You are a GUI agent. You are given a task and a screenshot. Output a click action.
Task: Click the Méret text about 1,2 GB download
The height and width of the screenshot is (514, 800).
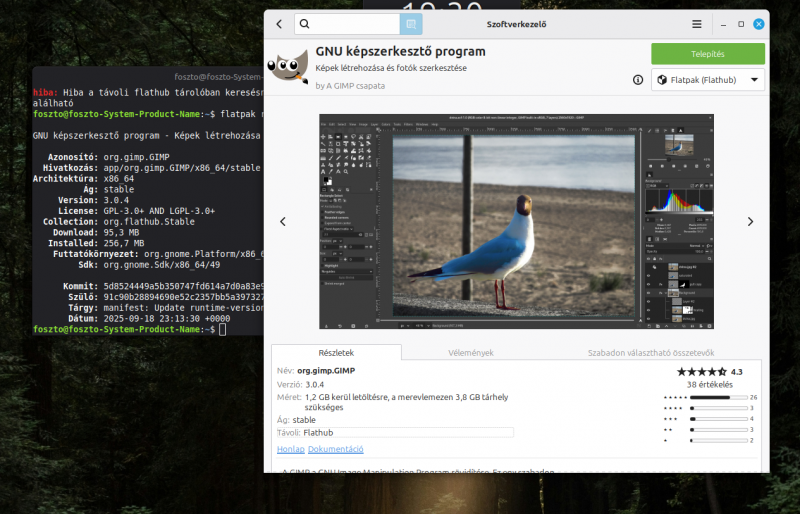(x=407, y=402)
